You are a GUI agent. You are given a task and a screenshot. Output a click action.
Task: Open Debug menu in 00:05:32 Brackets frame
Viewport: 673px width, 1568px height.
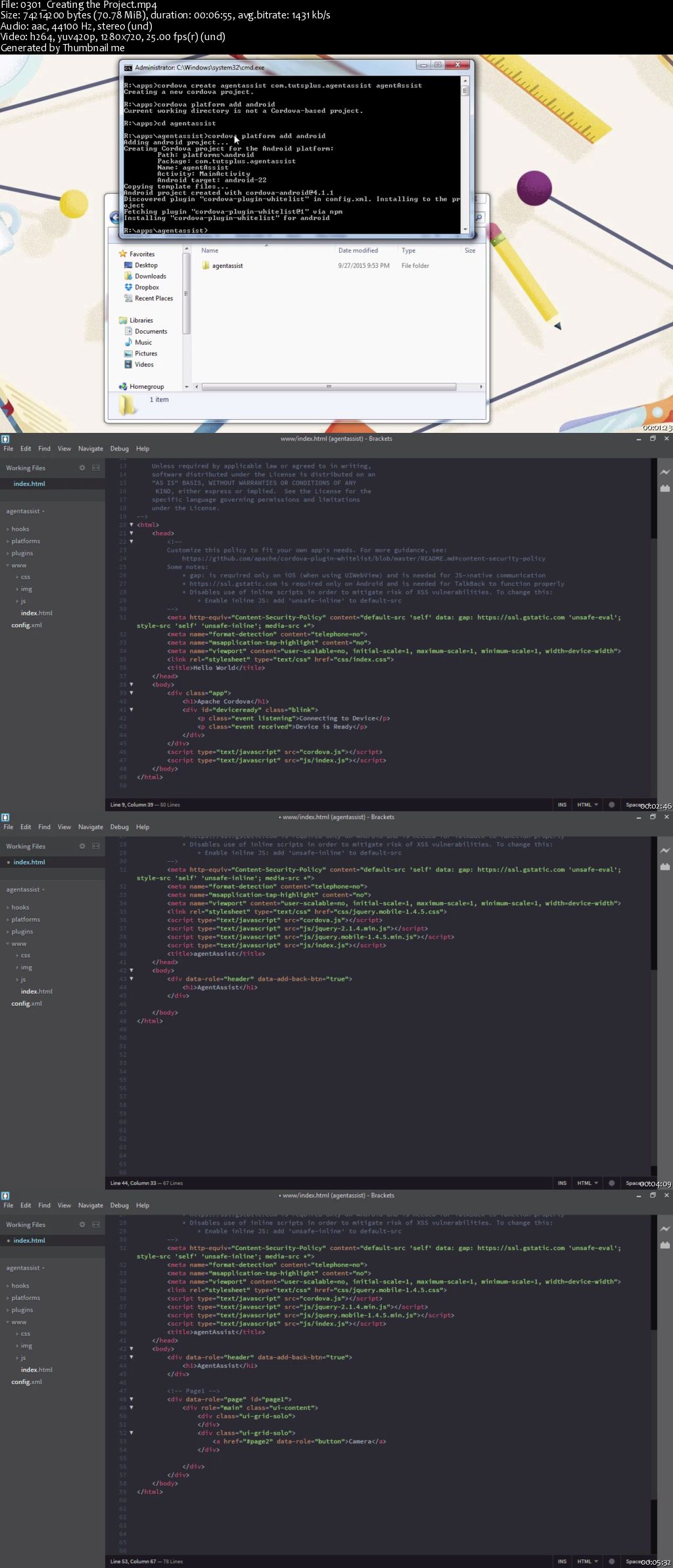tap(120, 1205)
